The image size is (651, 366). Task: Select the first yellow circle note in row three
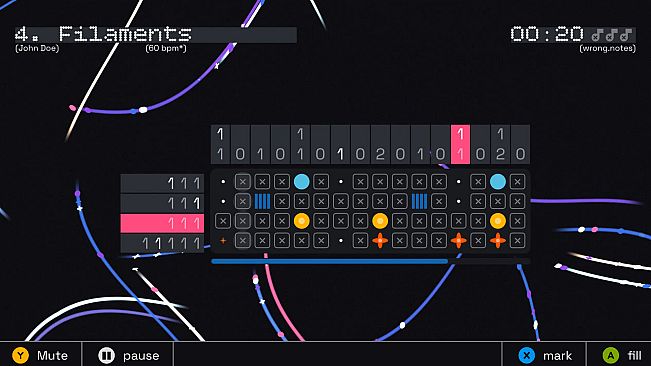[301, 221]
